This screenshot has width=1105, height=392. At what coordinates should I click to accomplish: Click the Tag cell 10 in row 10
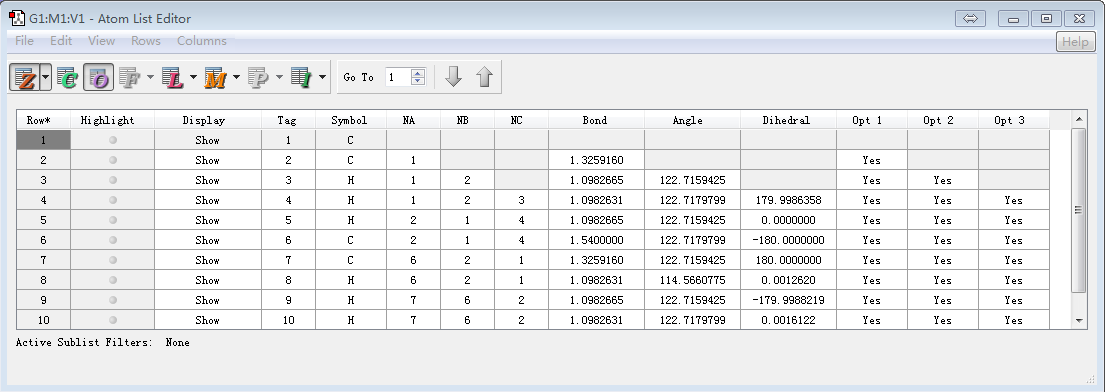(288, 320)
